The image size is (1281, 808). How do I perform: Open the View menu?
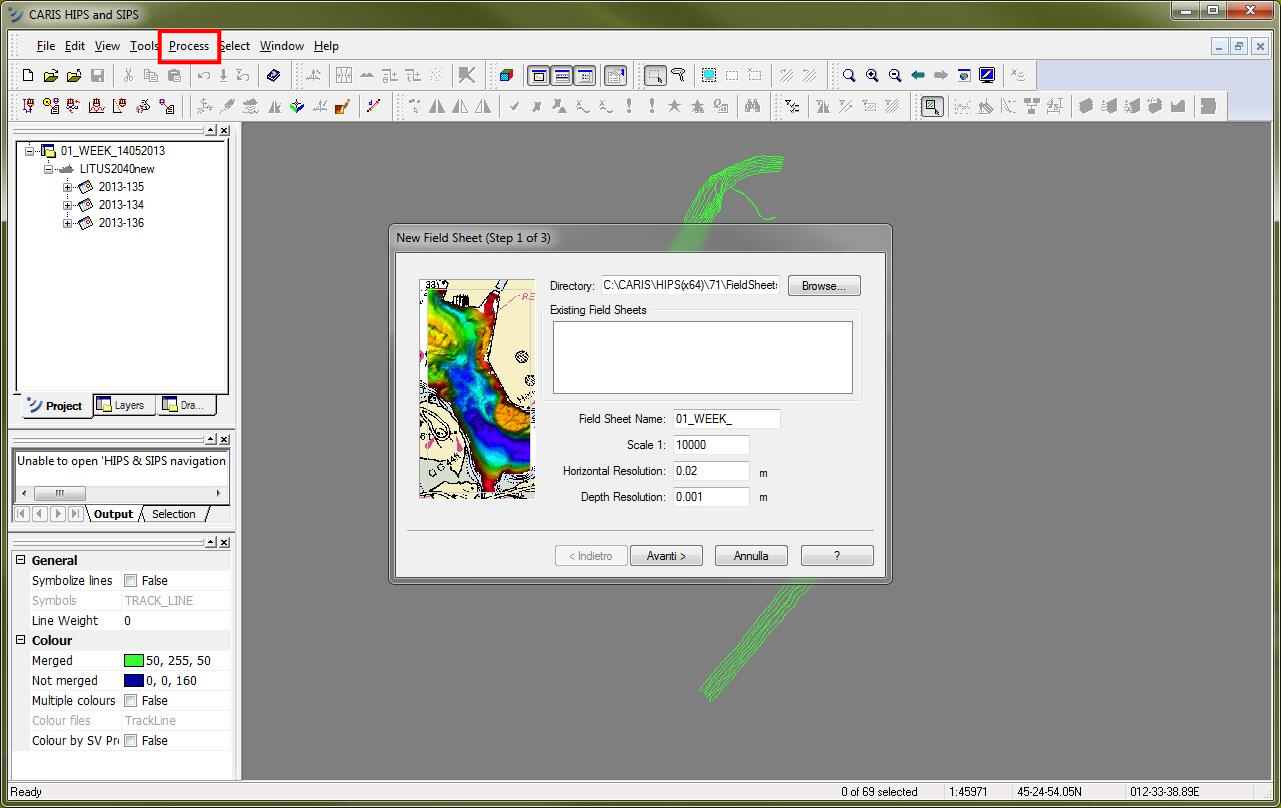tap(107, 46)
